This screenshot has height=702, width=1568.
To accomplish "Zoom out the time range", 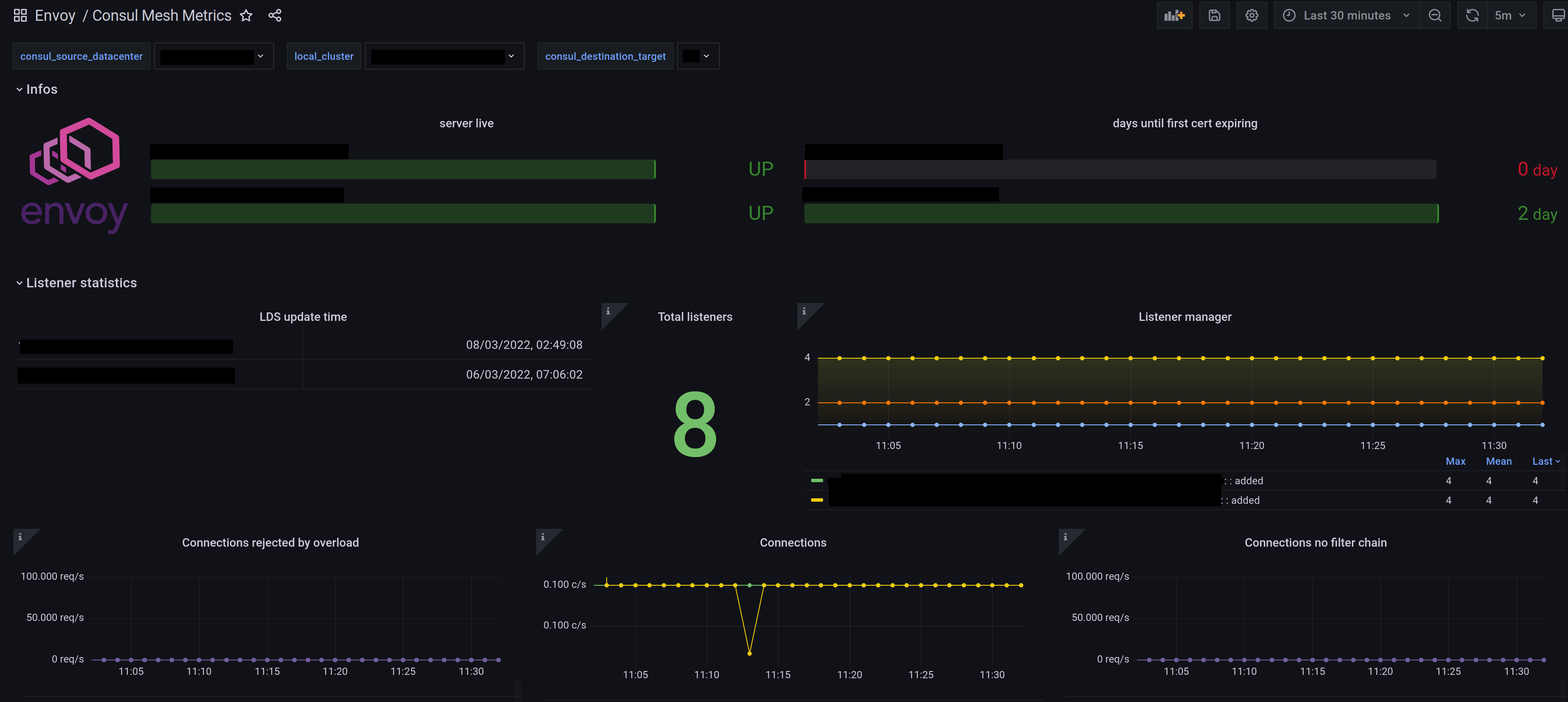I will (1435, 16).
